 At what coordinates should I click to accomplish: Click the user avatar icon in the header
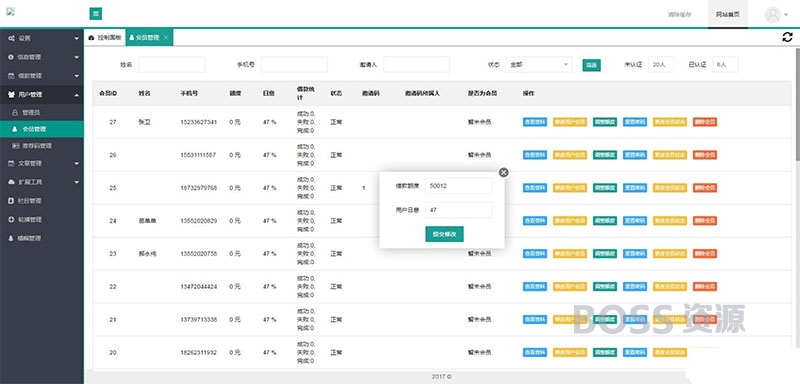coord(772,14)
